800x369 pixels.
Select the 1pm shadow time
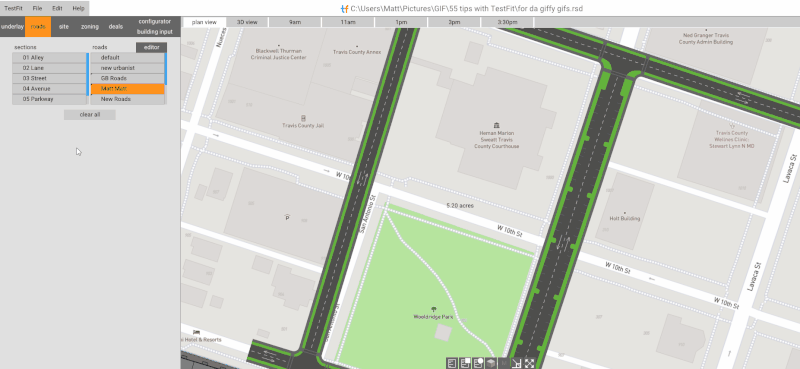401,22
